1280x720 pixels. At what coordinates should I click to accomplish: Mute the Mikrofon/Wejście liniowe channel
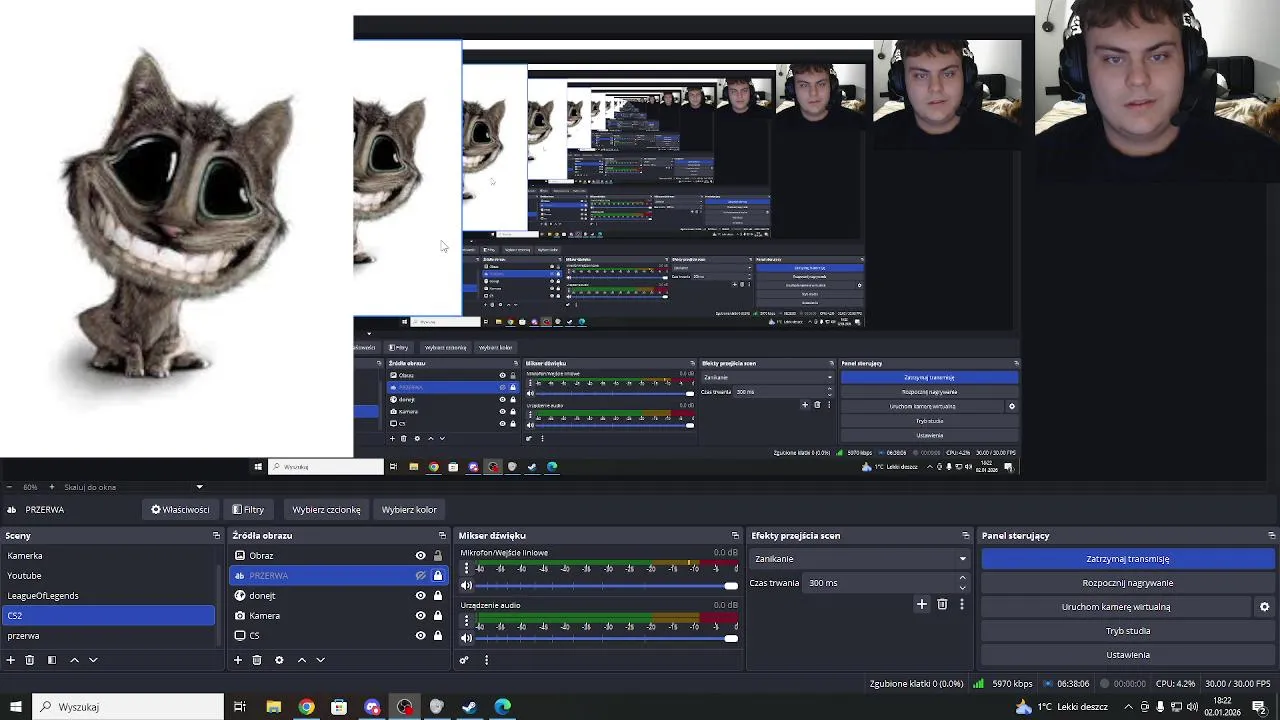(466, 586)
